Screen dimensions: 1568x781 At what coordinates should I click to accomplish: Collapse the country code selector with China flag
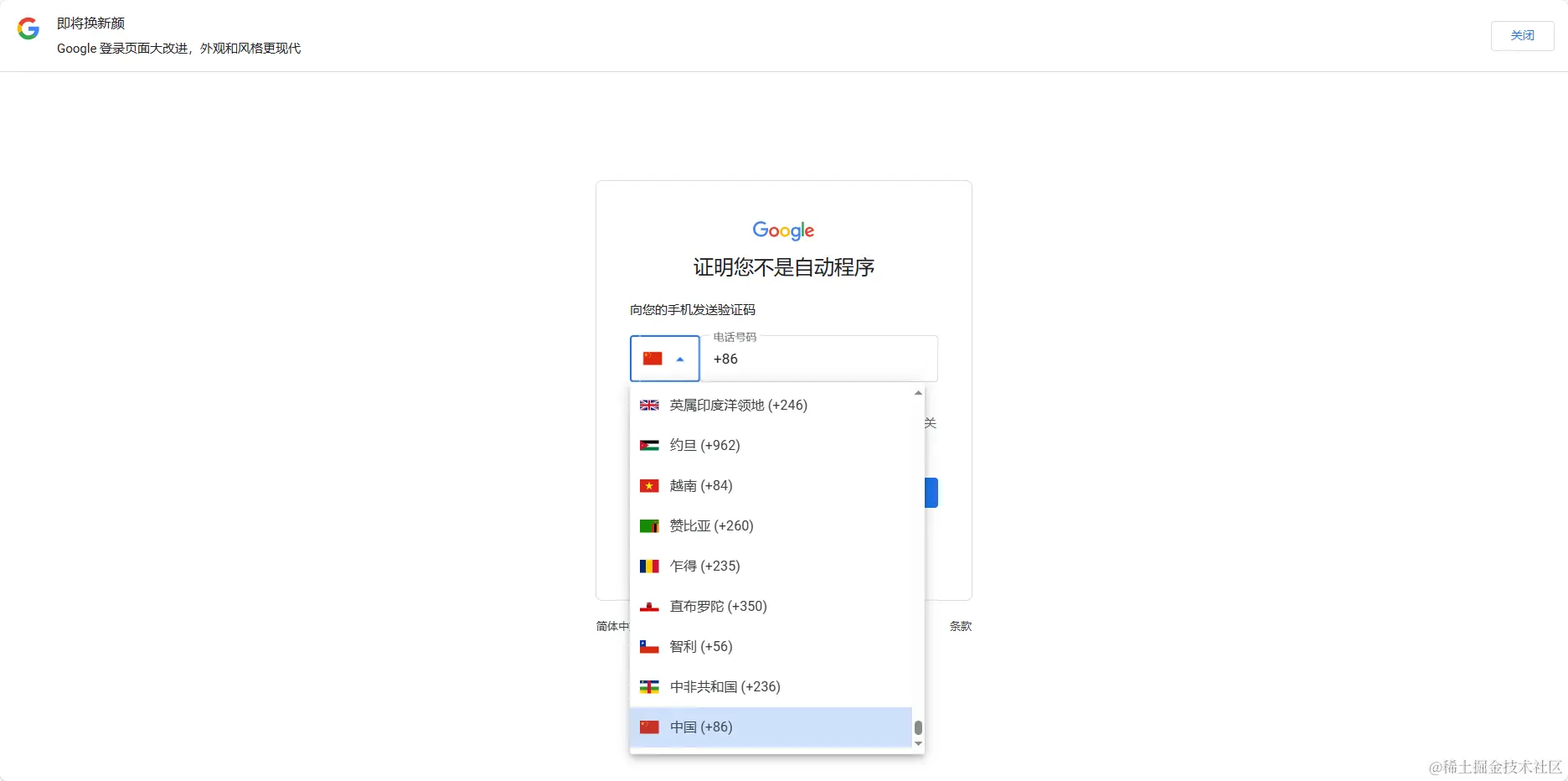click(665, 359)
